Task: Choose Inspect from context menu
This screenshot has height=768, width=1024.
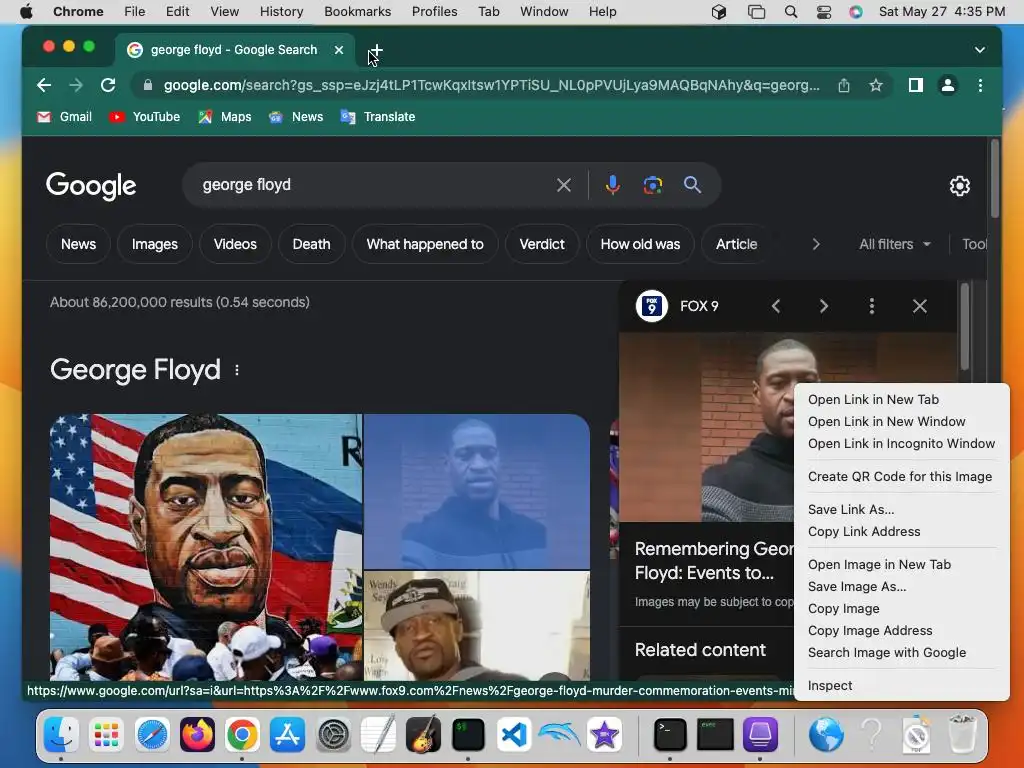Action: 830,686
